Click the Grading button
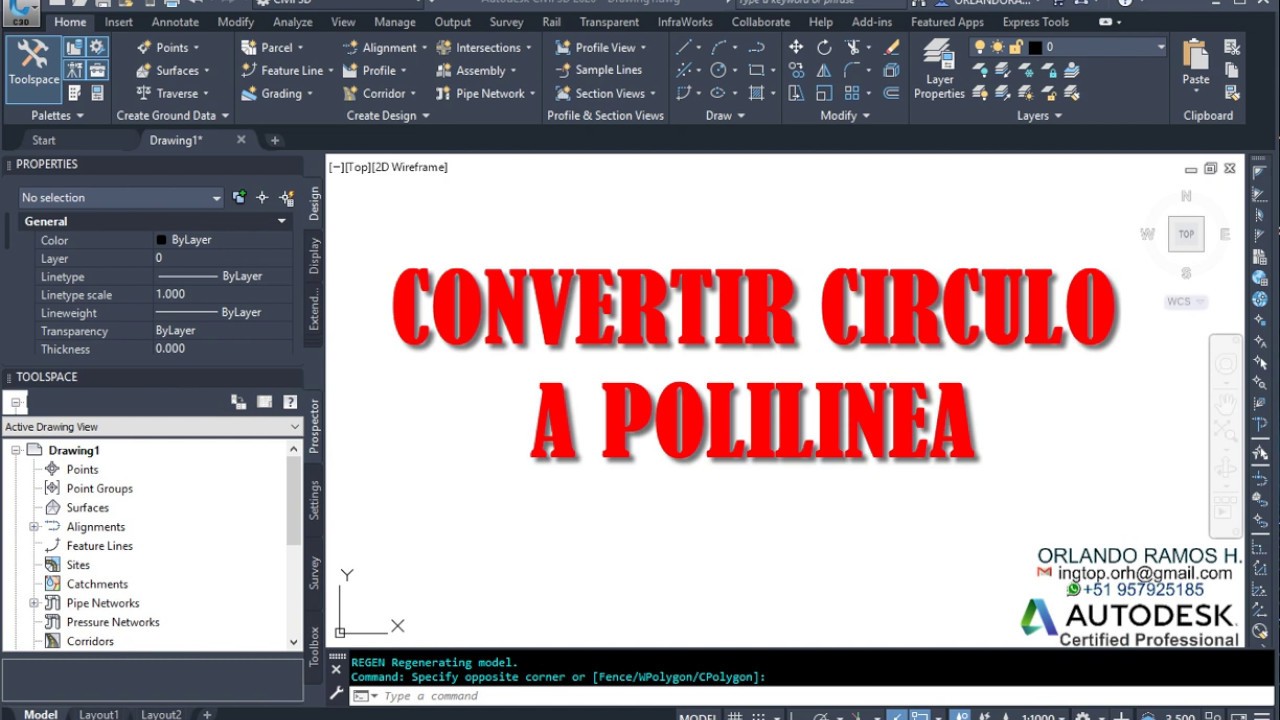The width and height of the screenshot is (1280, 720). pos(277,93)
